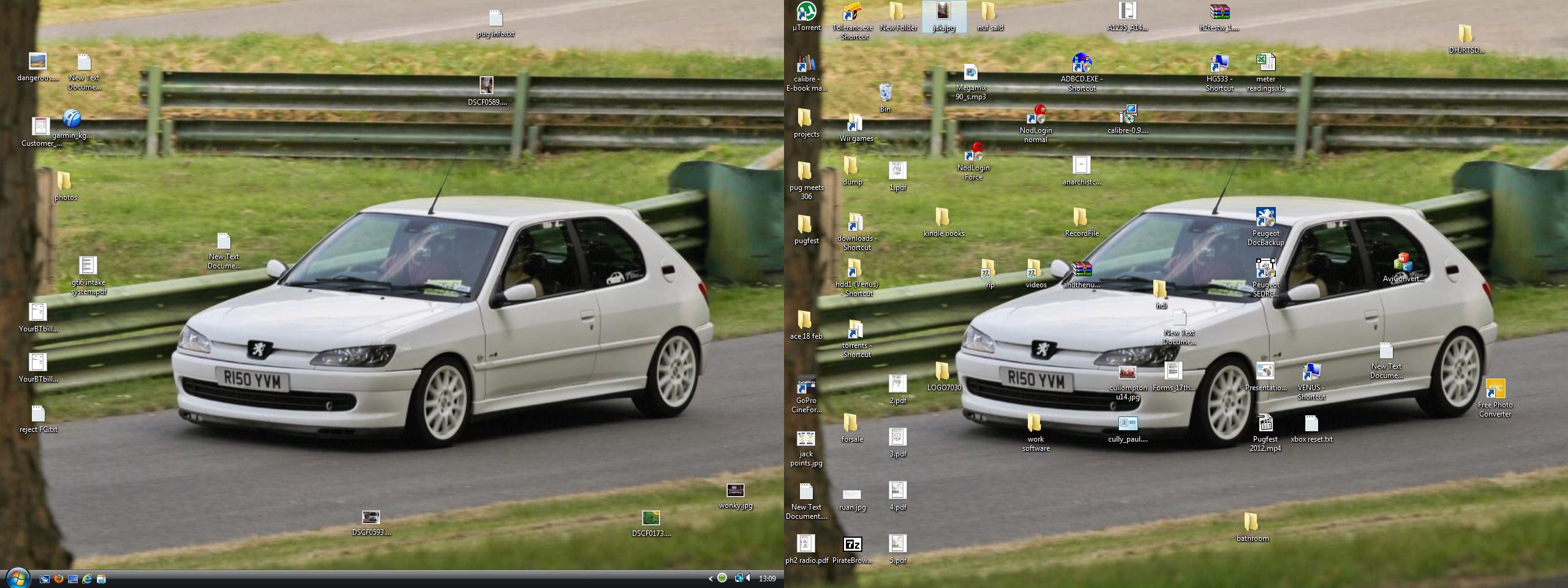Click the taskbar clock showing 13:09
The height and width of the screenshot is (588, 1568).
tap(767, 578)
